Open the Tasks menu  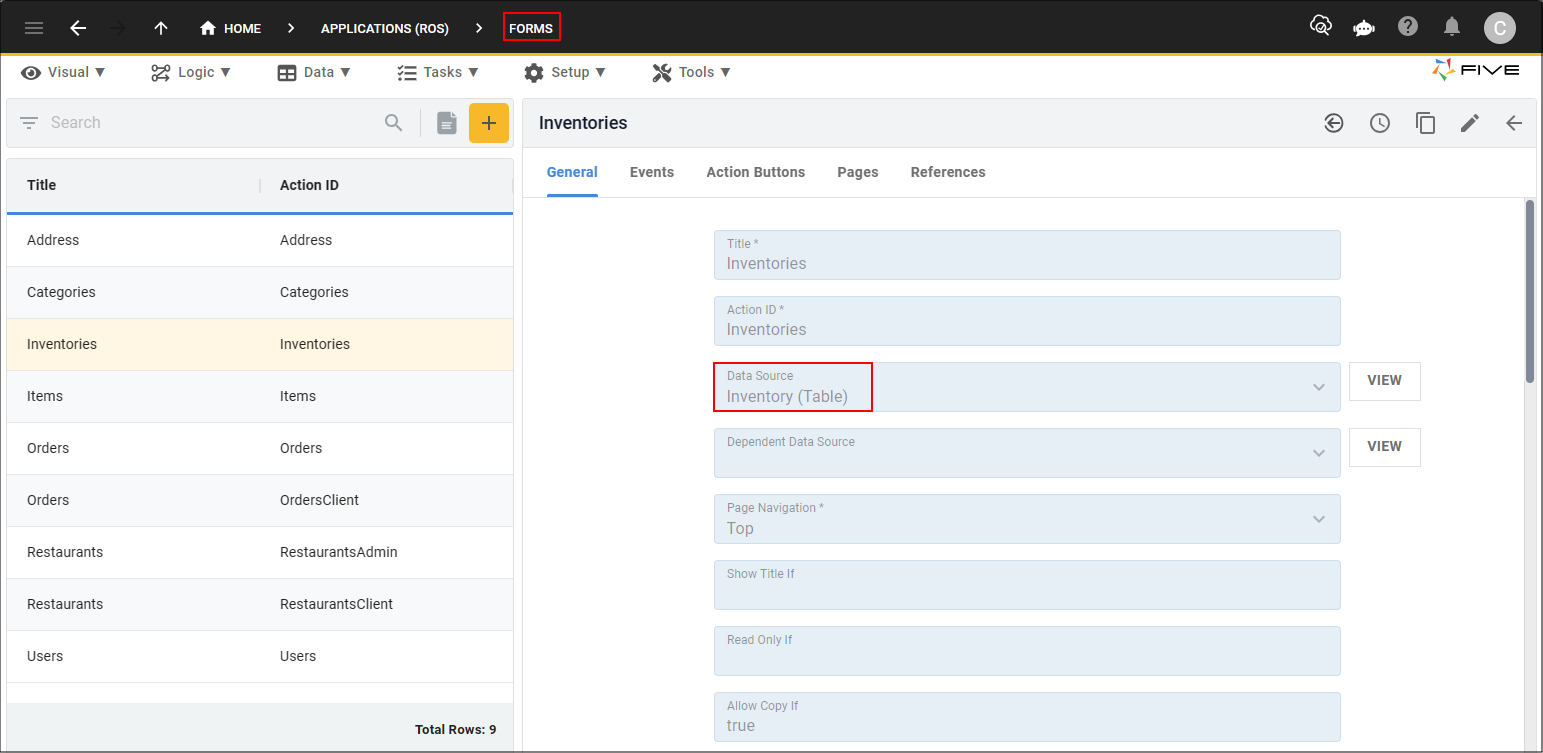pyautogui.click(x=438, y=72)
